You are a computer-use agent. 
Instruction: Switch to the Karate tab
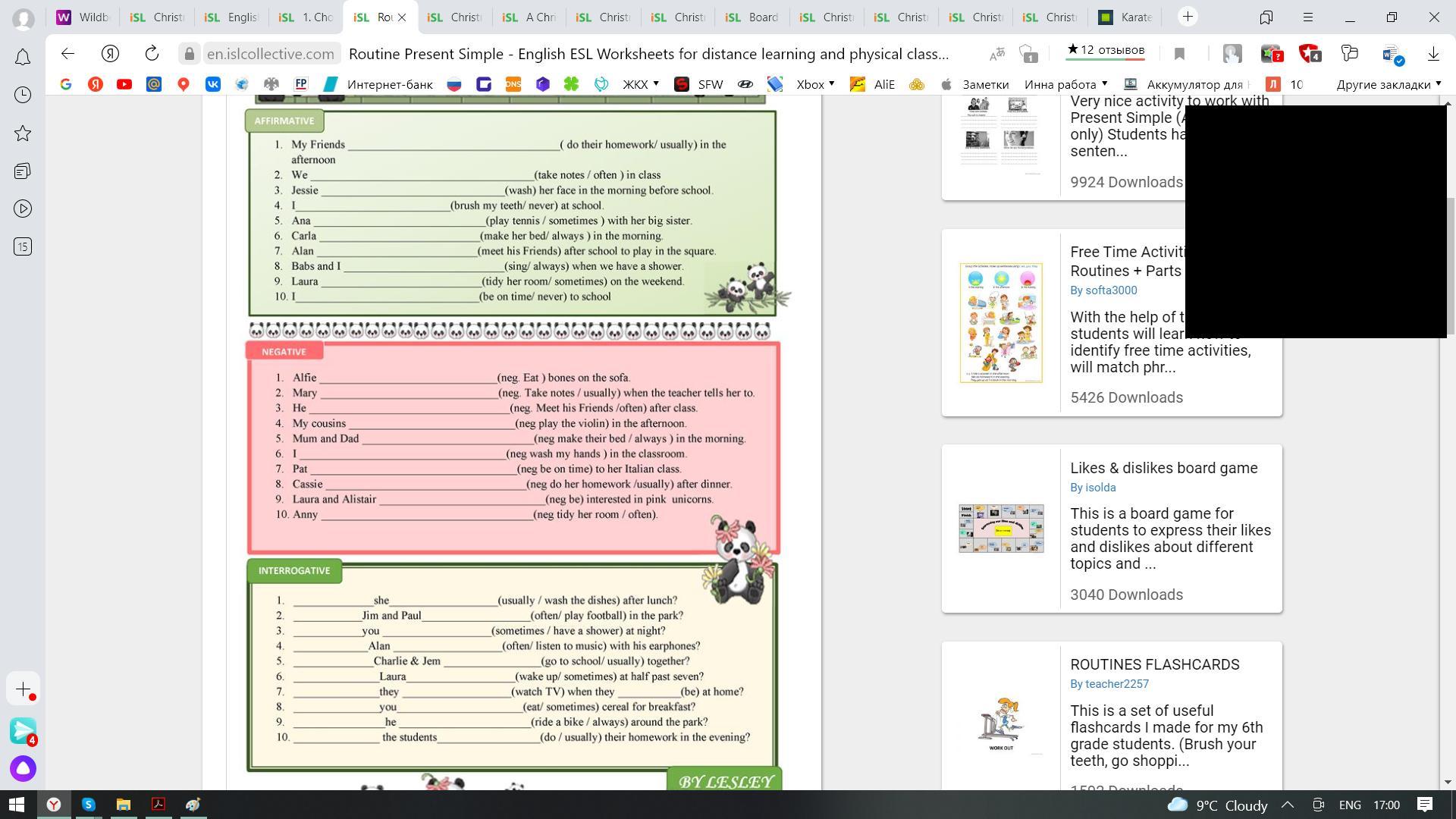point(1126,17)
